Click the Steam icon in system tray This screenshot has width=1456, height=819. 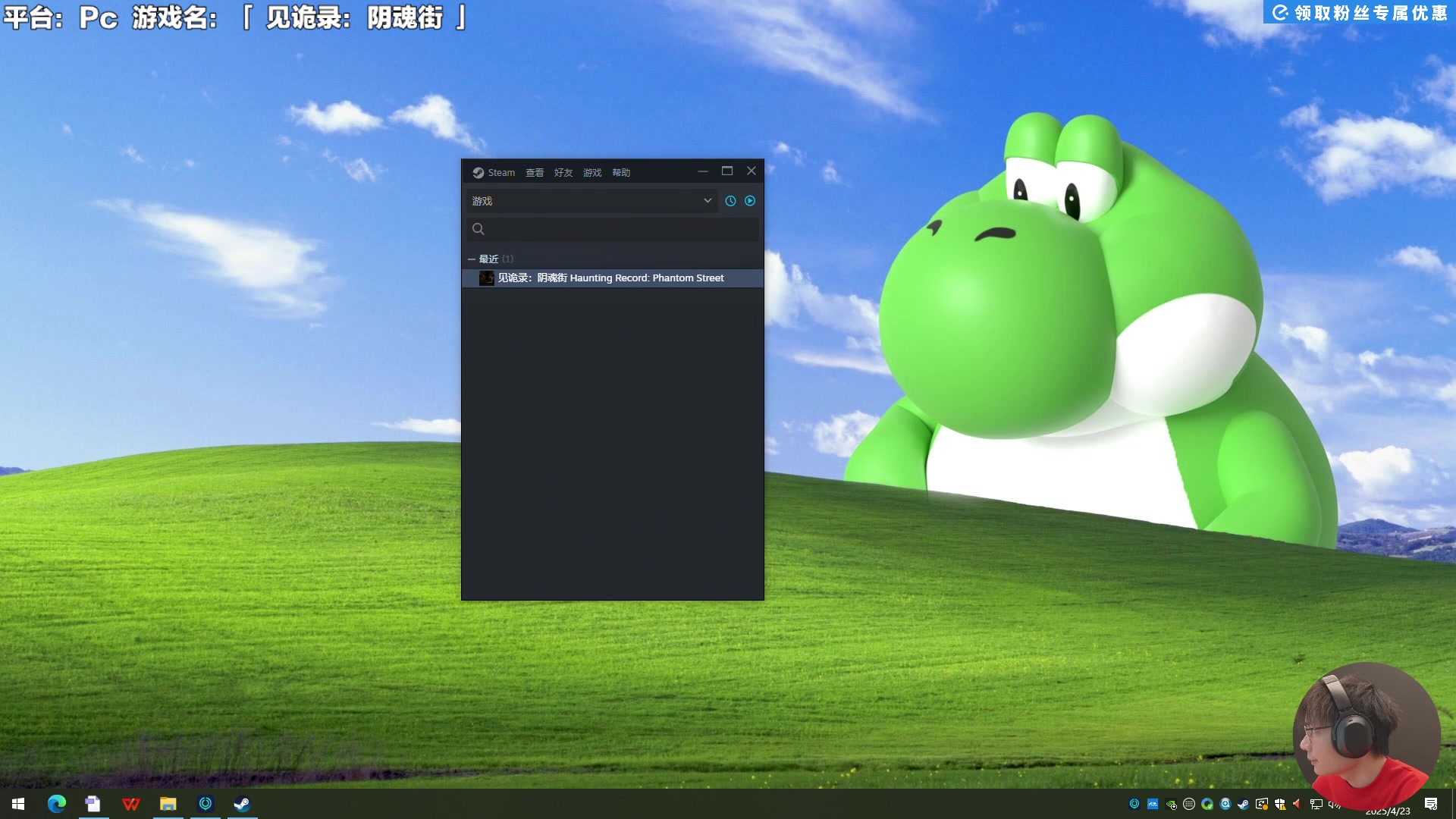point(1244,804)
